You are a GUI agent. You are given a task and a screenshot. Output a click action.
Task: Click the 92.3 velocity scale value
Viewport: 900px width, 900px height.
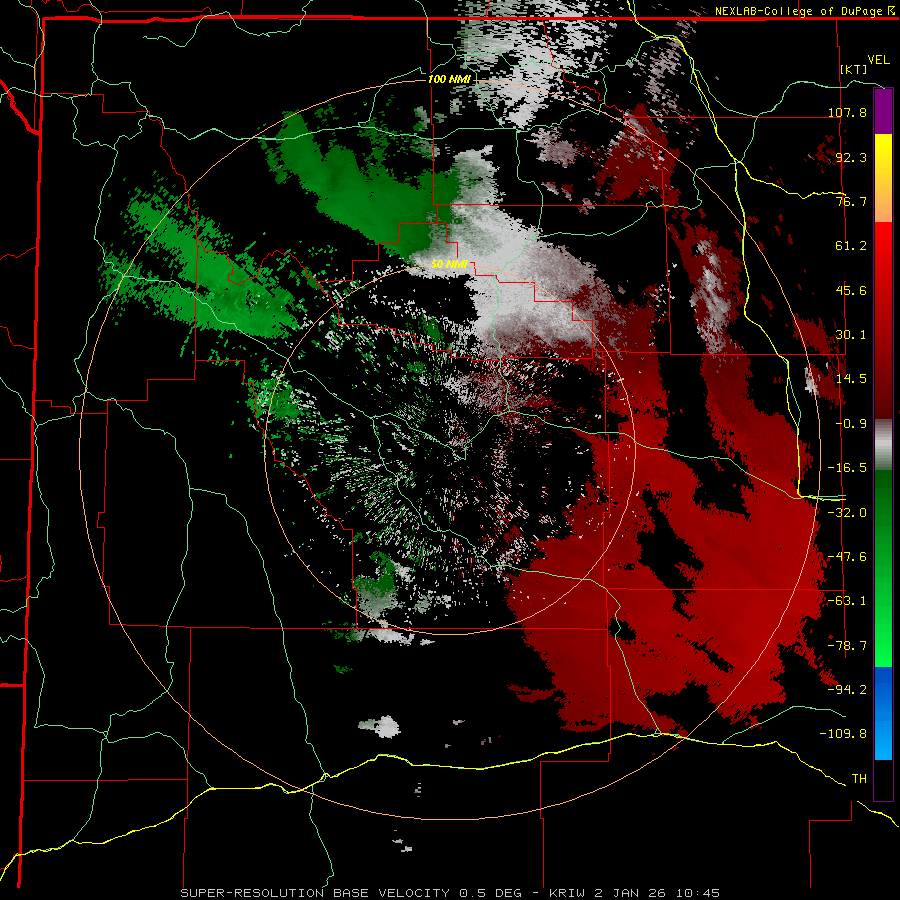pos(851,157)
